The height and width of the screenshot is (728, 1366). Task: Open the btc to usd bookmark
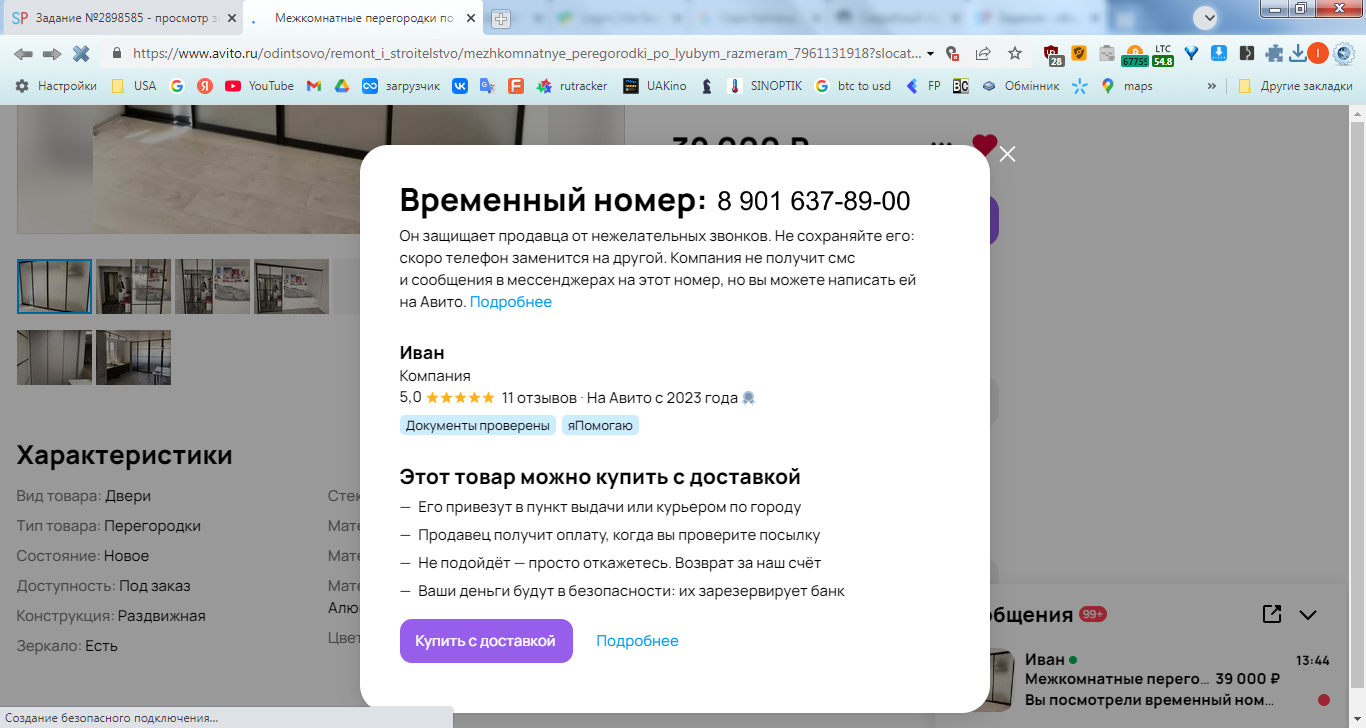pyautogui.click(x=853, y=86)
